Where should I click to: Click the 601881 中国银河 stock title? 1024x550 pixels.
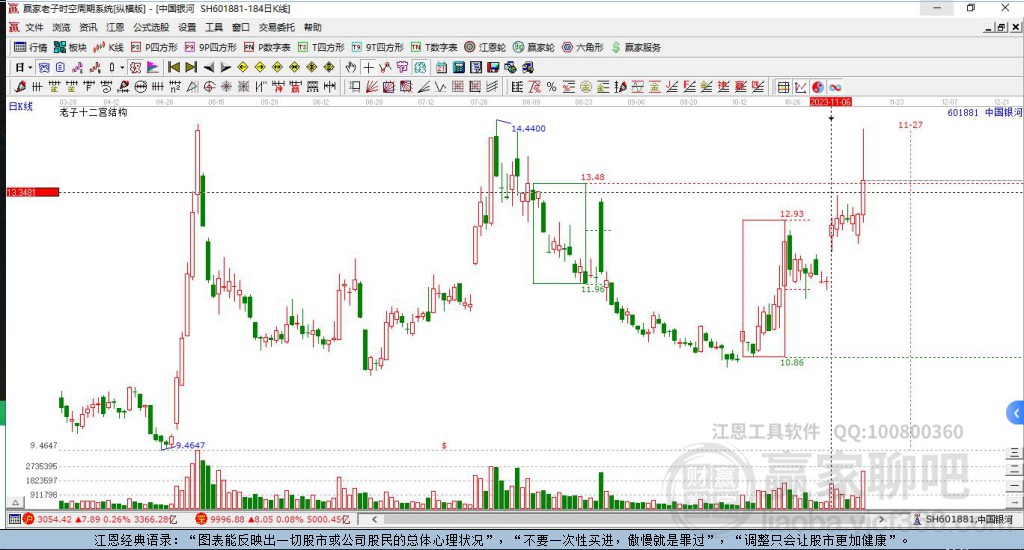(x=984, y=112)
